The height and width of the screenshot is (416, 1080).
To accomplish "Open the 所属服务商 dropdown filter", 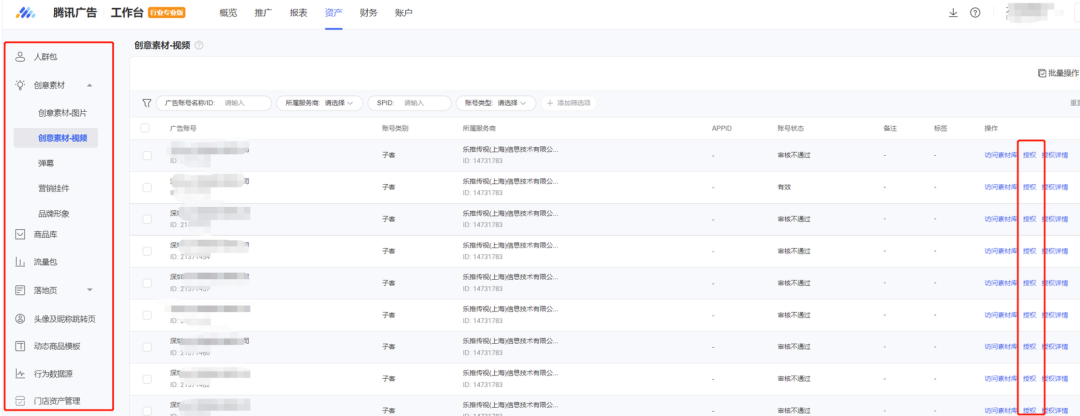I will coord(322,103).
